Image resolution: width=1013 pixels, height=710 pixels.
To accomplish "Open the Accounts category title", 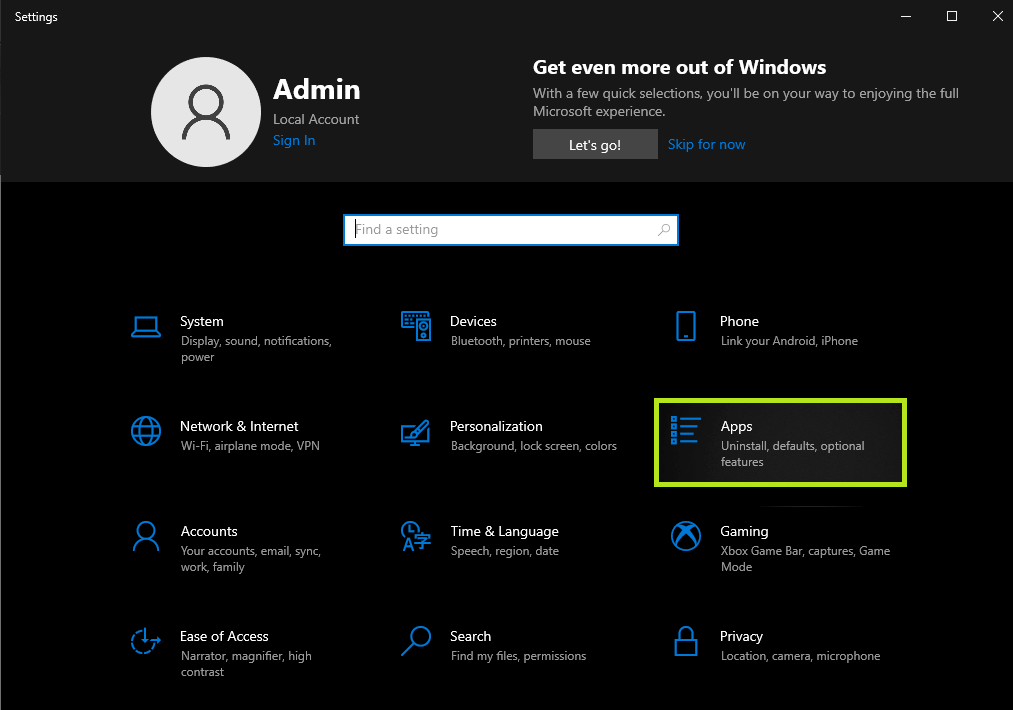I will pyautogui.click(x=209, y=531).
